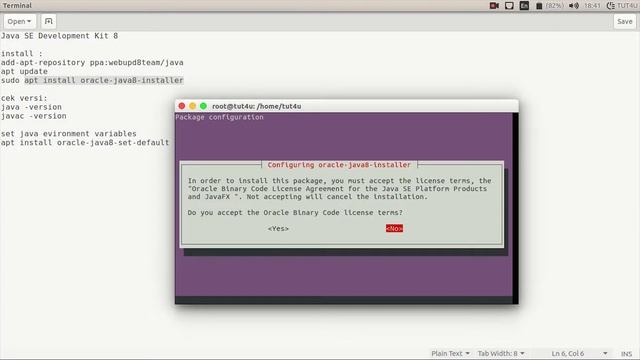Open the volume indicator icon
640x360 pixels.
(x=574, y=6)
